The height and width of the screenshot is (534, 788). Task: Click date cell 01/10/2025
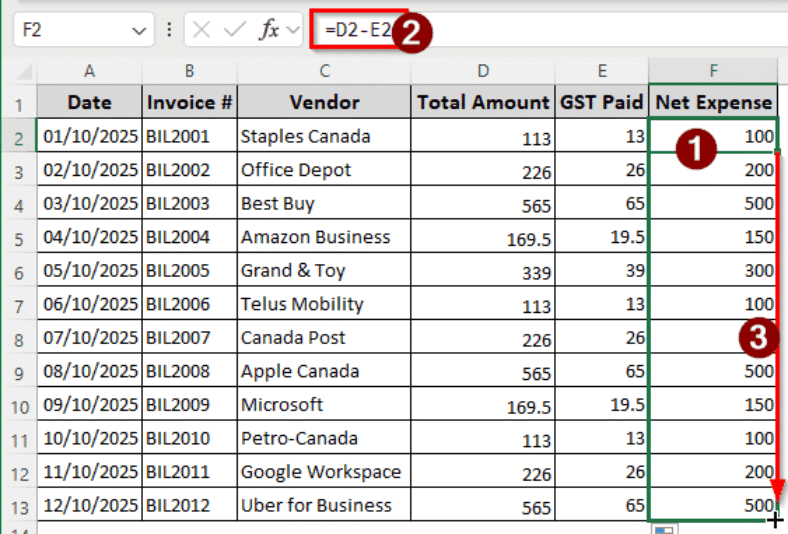tap(89, 136)
